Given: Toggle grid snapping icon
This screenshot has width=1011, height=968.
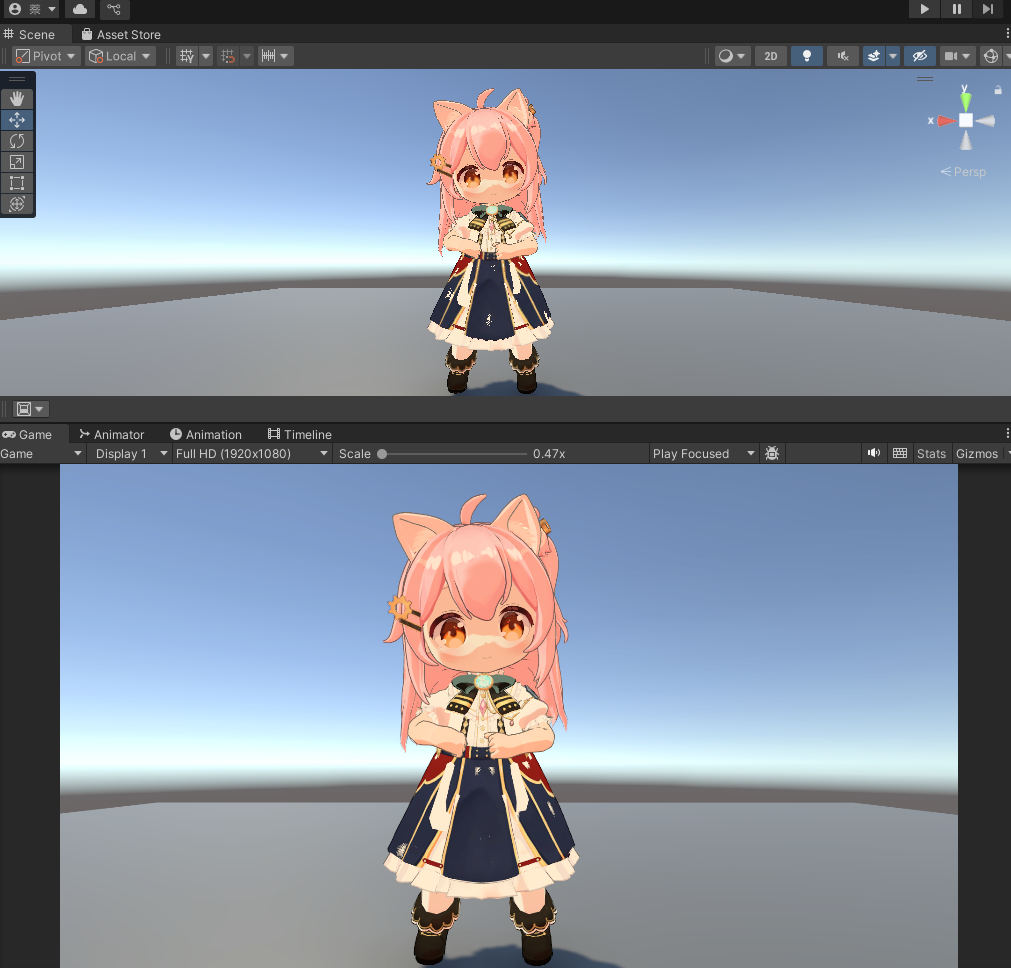Looking at the screenshot, I should click(x=228, y=56).
